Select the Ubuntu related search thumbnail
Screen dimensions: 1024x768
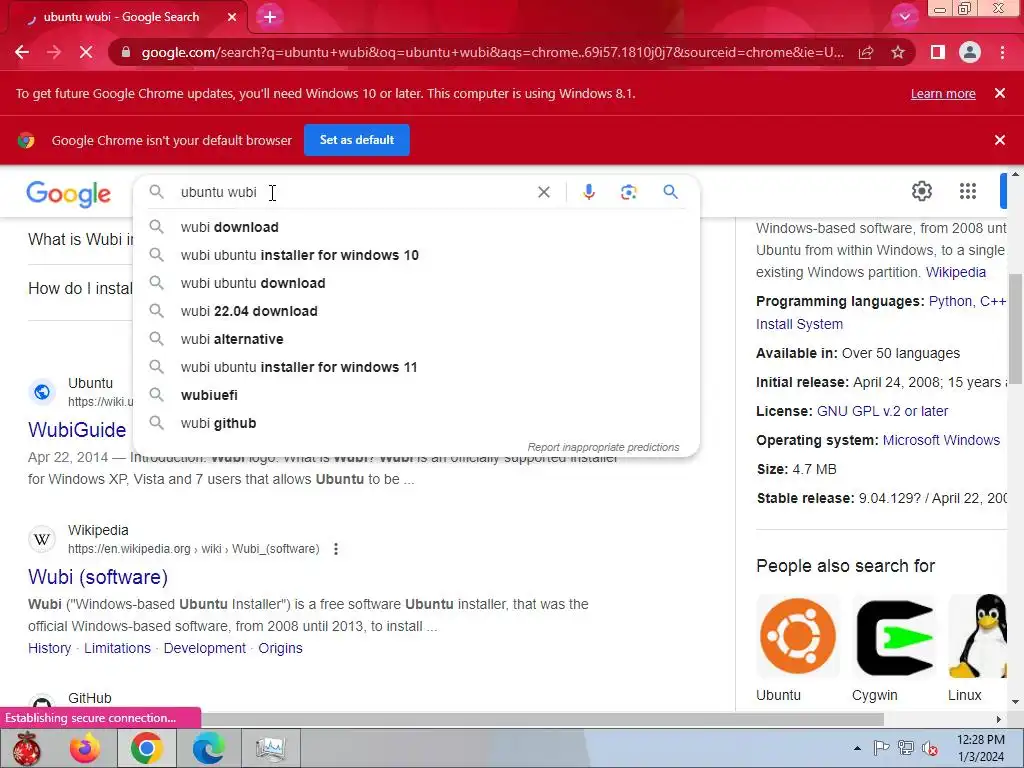tap(797, 636)
